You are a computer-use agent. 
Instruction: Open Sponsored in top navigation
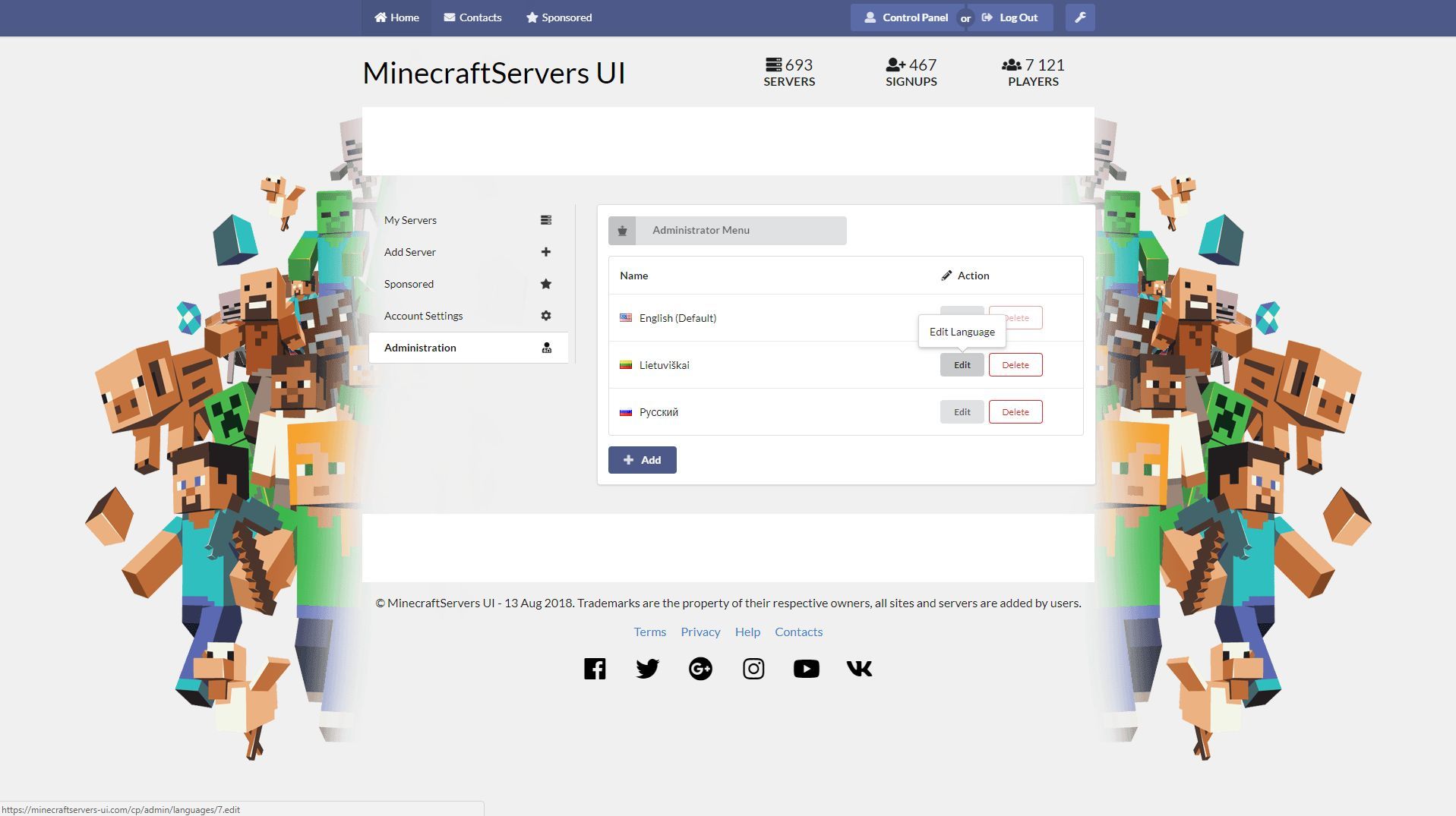coord(559,17)
